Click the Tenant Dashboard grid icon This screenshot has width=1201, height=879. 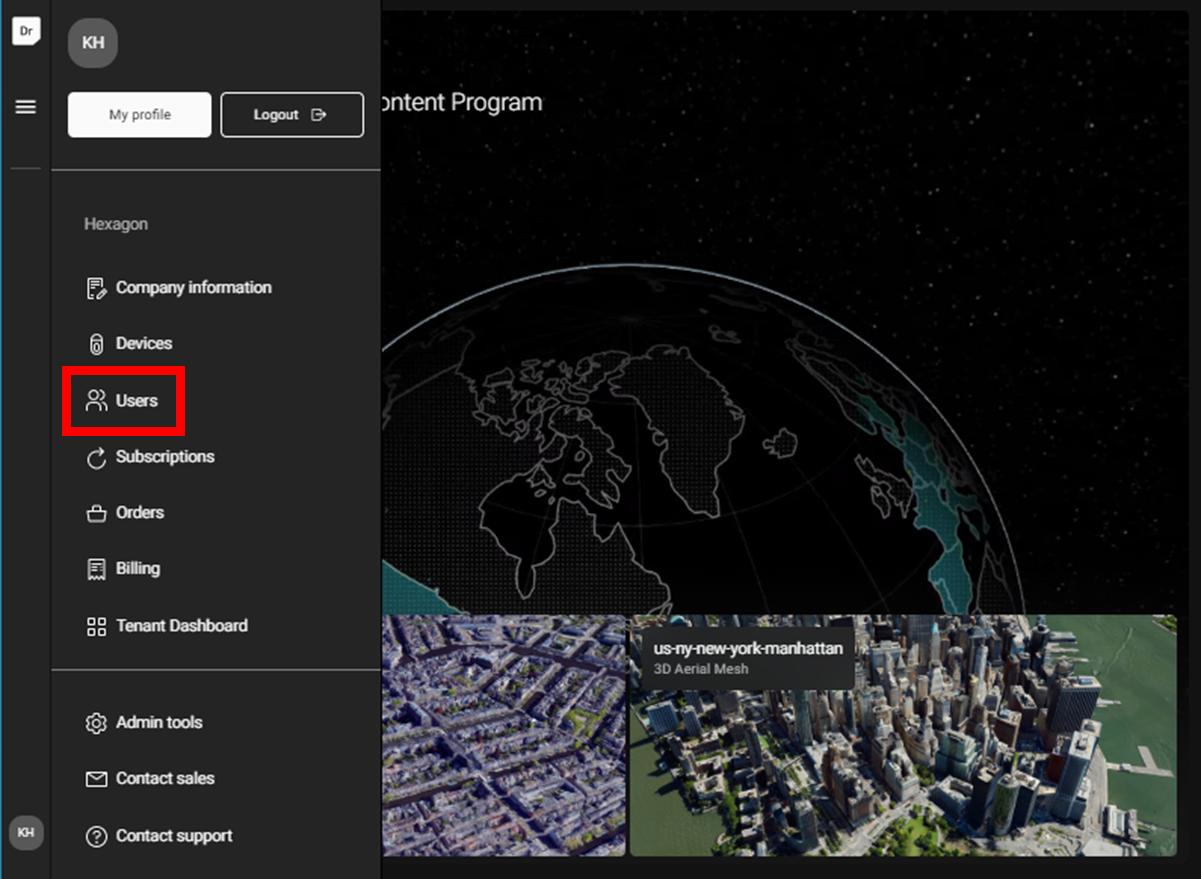pos(96,626)
